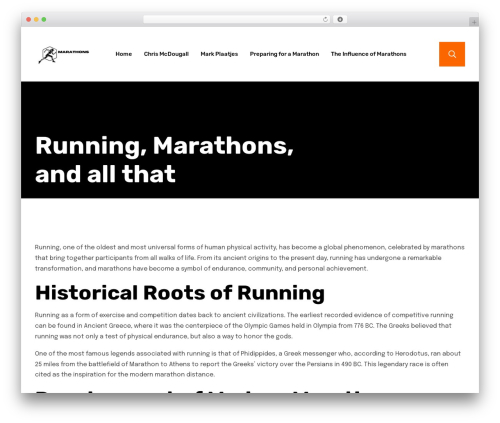Open the Home menu item
Screen dimensions: 500x423
click(124, 54)
